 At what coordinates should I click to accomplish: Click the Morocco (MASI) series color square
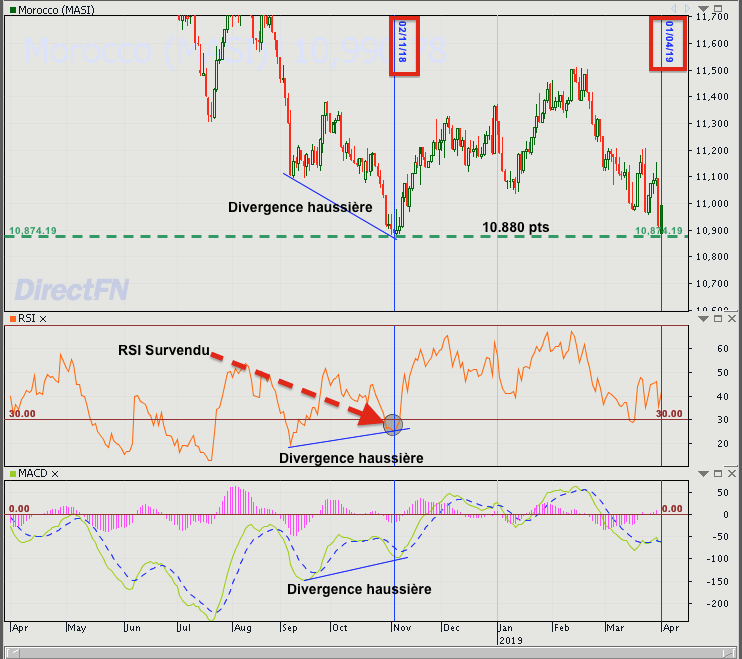click(12, 9)
